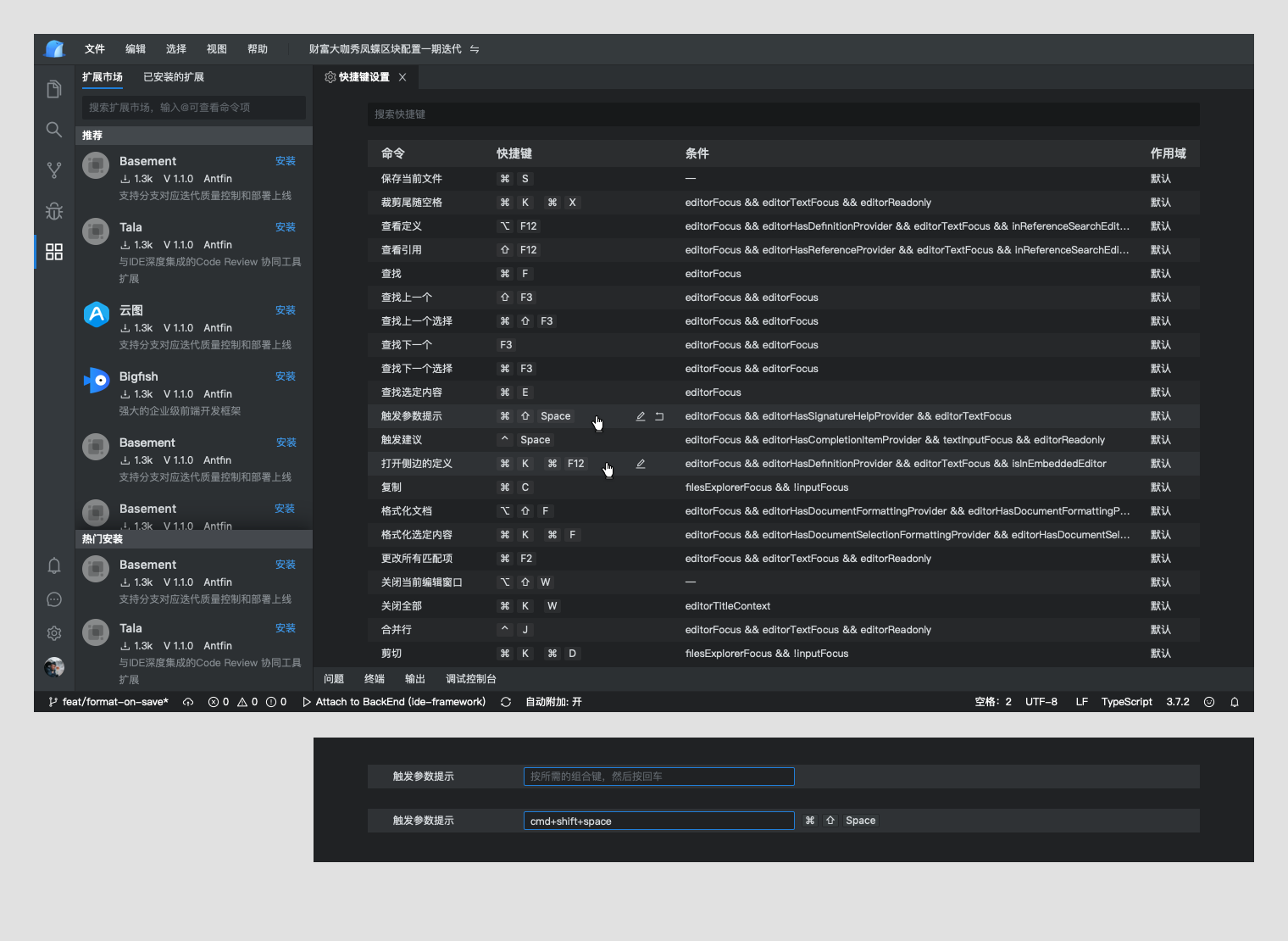The width and height of the screenshot is (1288, 941).
Task: Click Attach to BackEnd debug launcher
Action: tap(394, 702)
